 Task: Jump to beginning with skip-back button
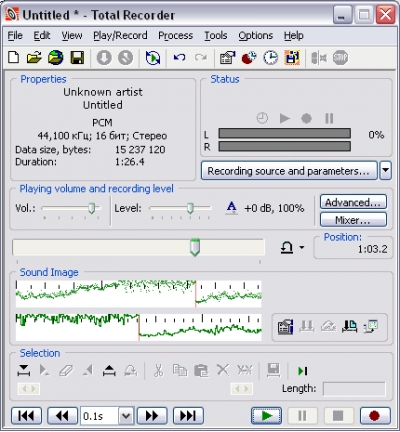click(x=26, y=416)
